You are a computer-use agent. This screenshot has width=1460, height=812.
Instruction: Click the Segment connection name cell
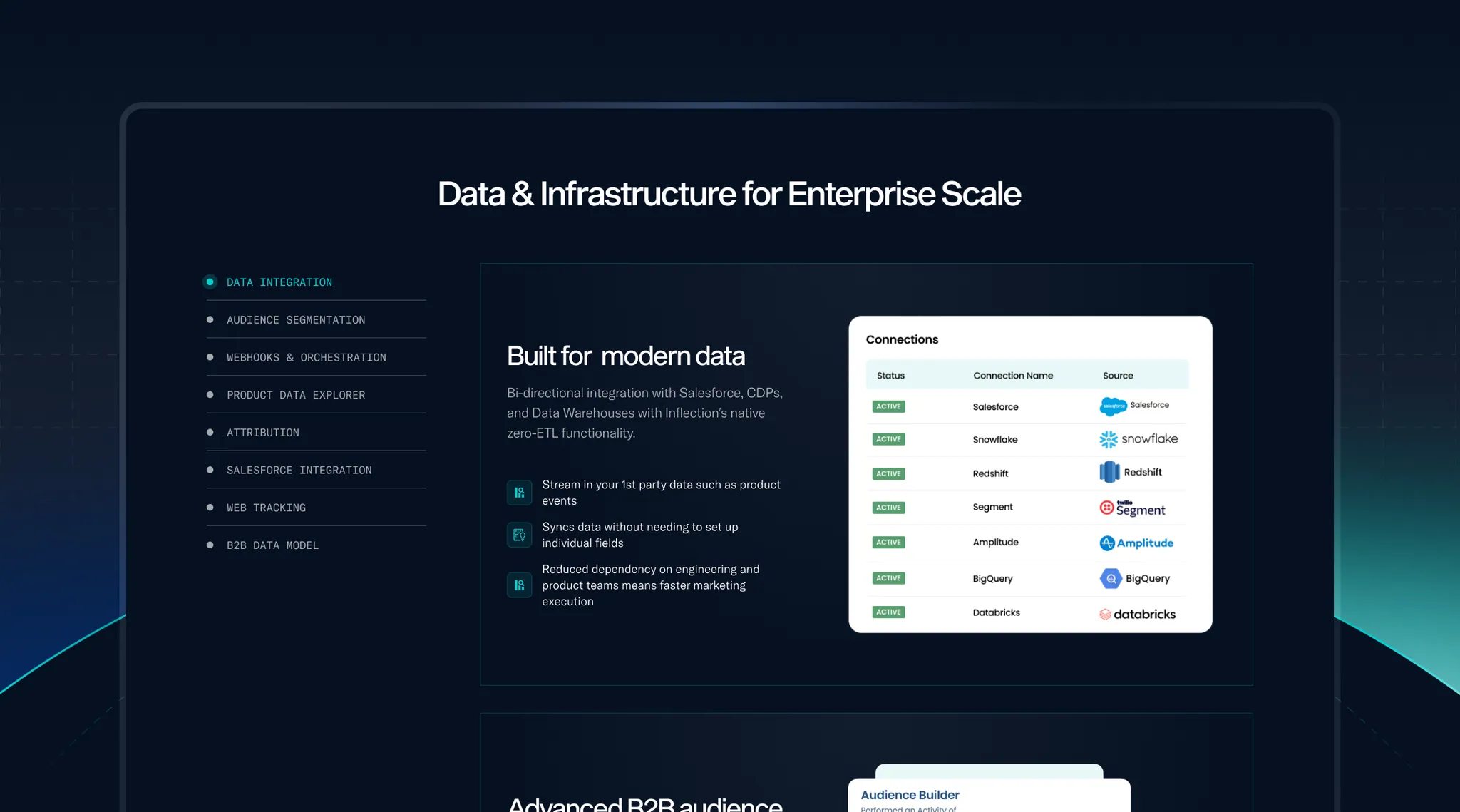tap(992, 507)
